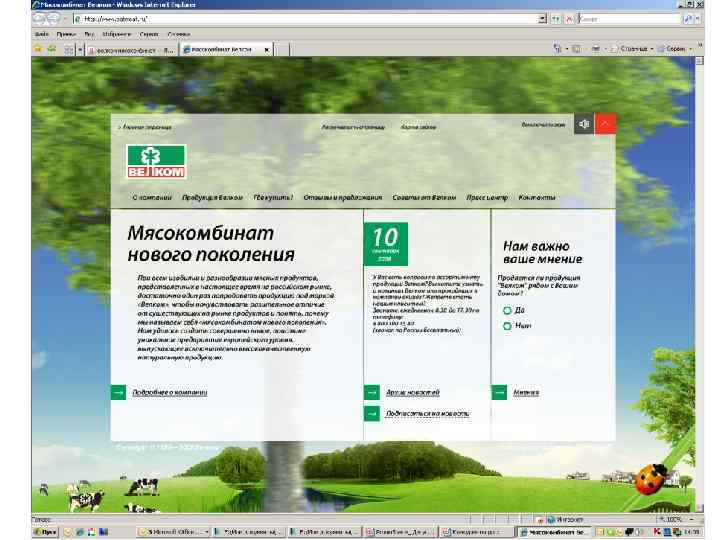Click the Home icon in command bar

557,48
